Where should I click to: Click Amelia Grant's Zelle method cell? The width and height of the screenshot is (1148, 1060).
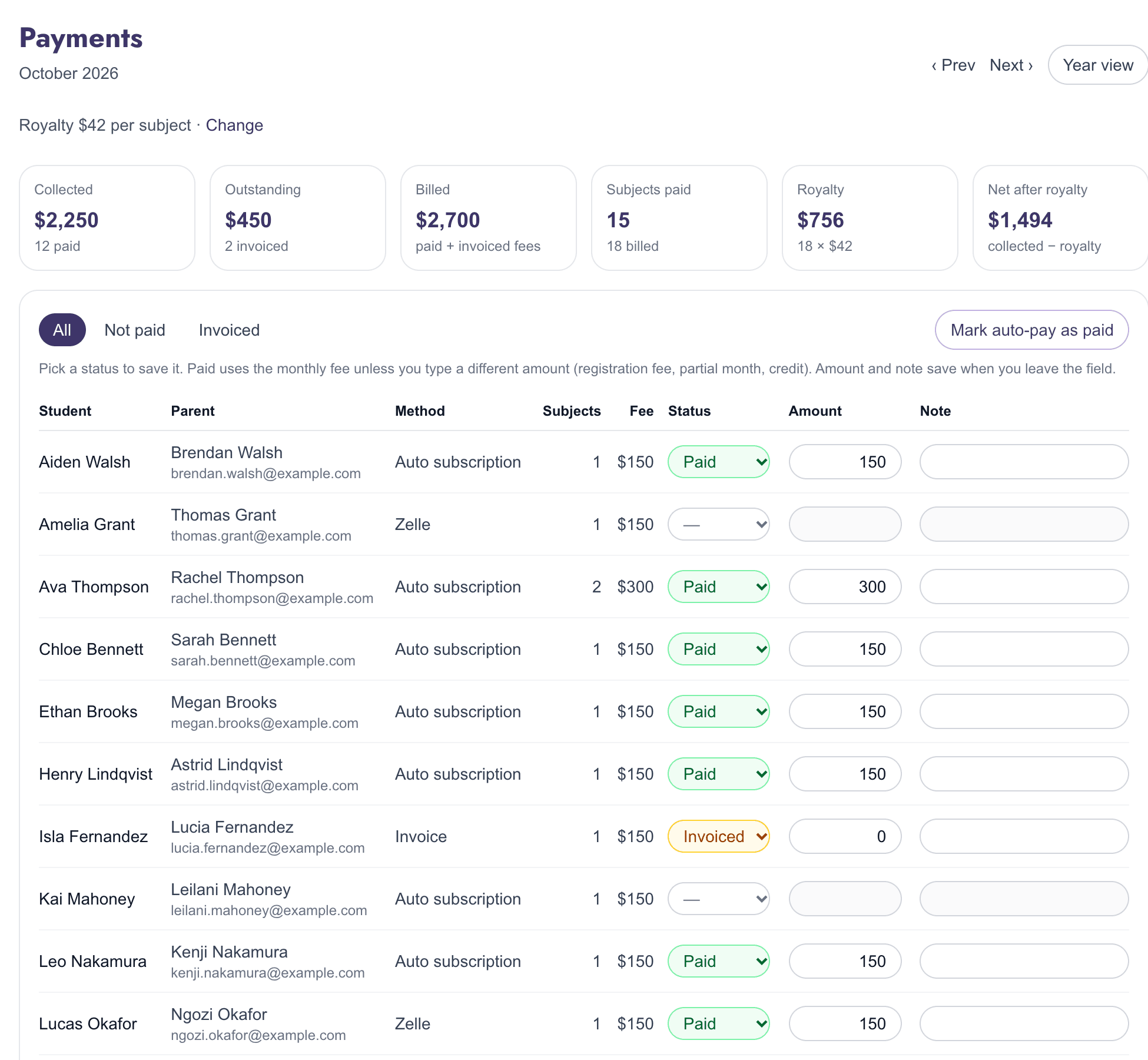(413, 524)
